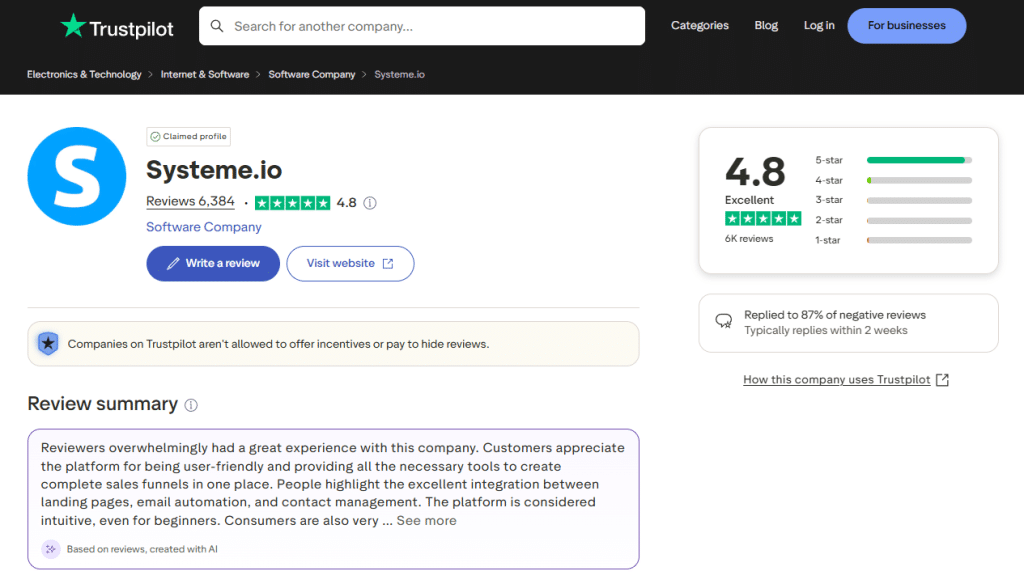Click the speech bubble icon on the replies card
The height and width of the screenshot is (588, 1024).
[723, 321]
